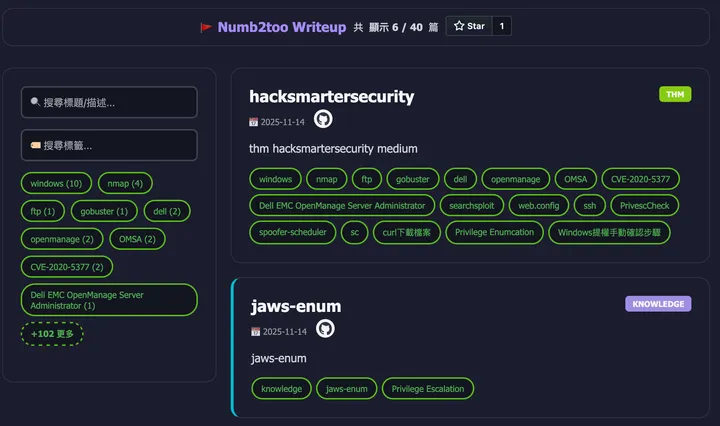Toggle the nmap (4) tag filter

pos(125,183)
